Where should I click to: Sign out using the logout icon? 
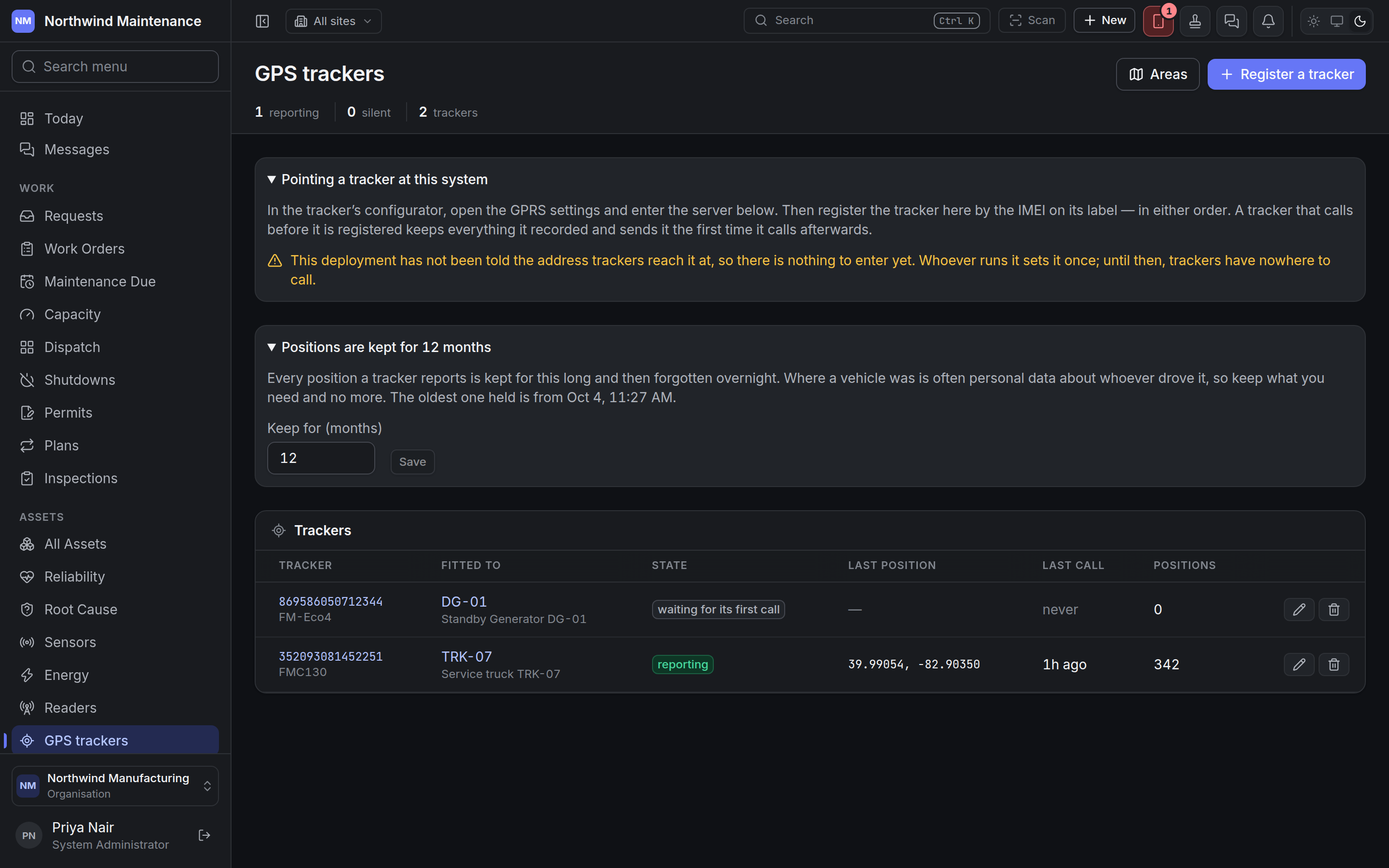204,835
